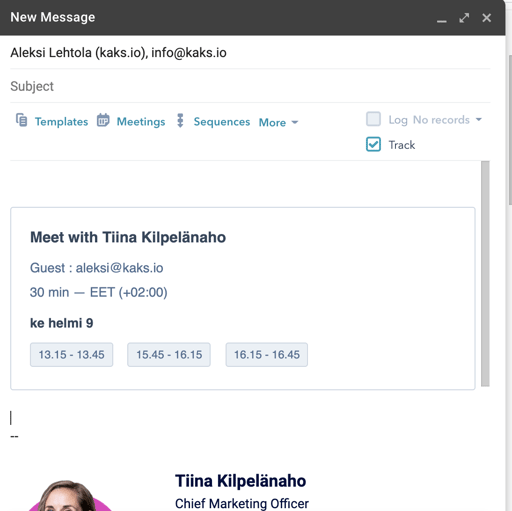
Task: Click the message body scrollbar
Action: click(x=485, y=274)
